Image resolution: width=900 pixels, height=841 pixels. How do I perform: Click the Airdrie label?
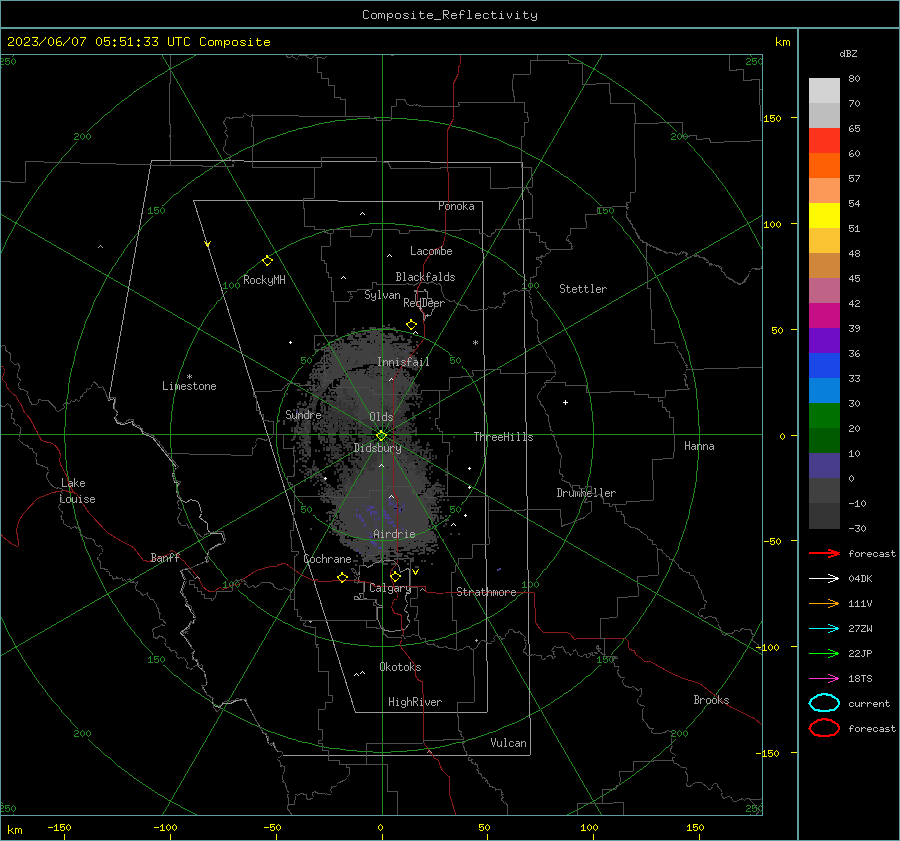coord(394,534)
